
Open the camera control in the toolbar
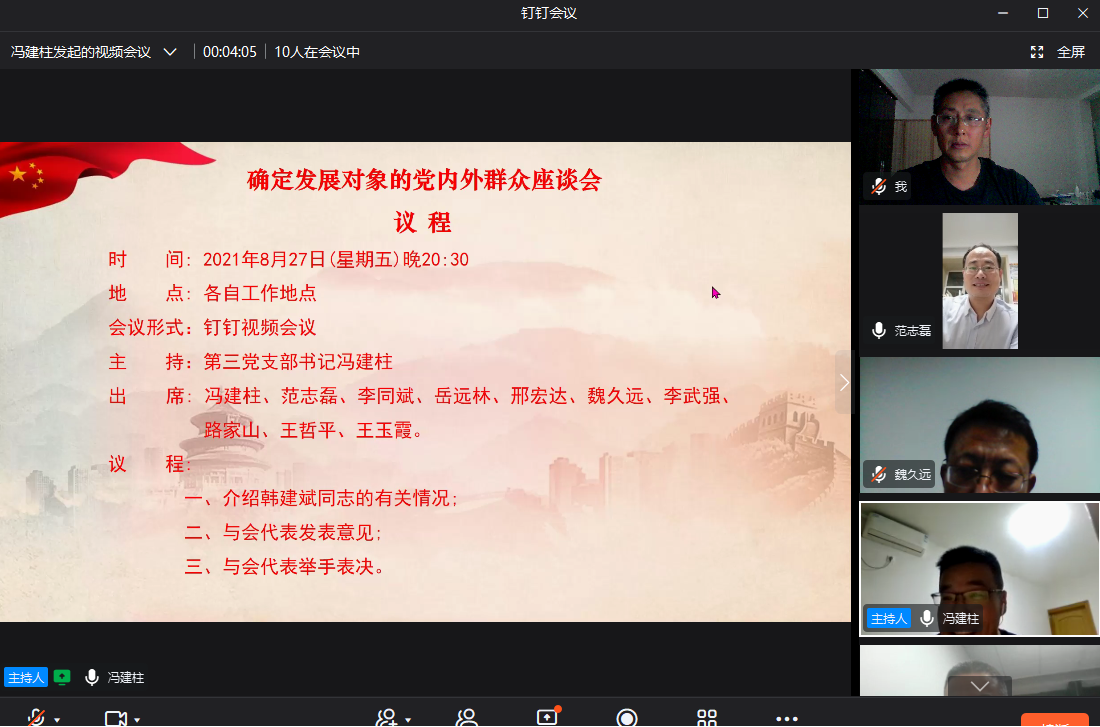tap(113, 716)
